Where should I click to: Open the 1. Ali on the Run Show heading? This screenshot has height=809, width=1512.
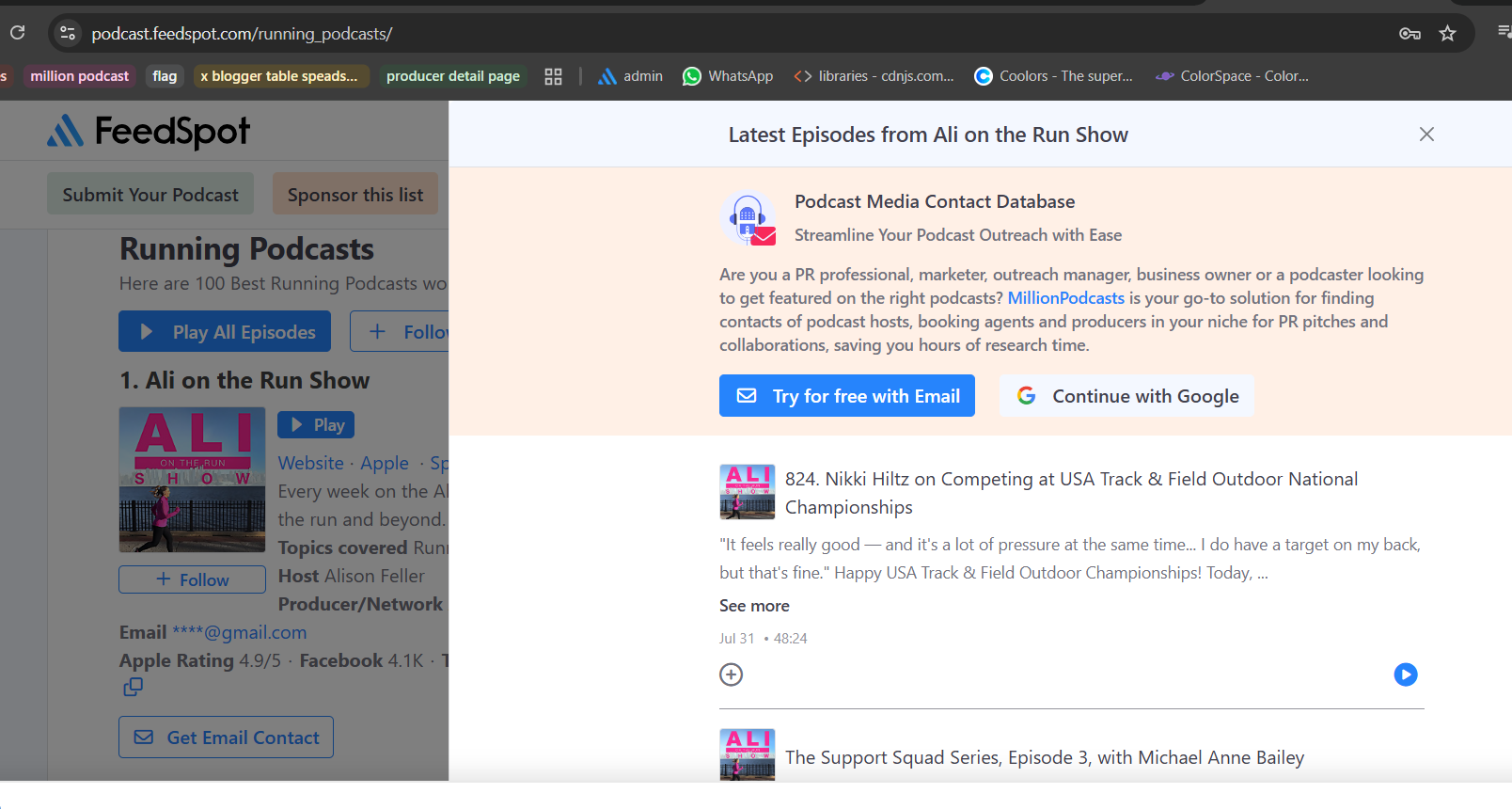244,380
